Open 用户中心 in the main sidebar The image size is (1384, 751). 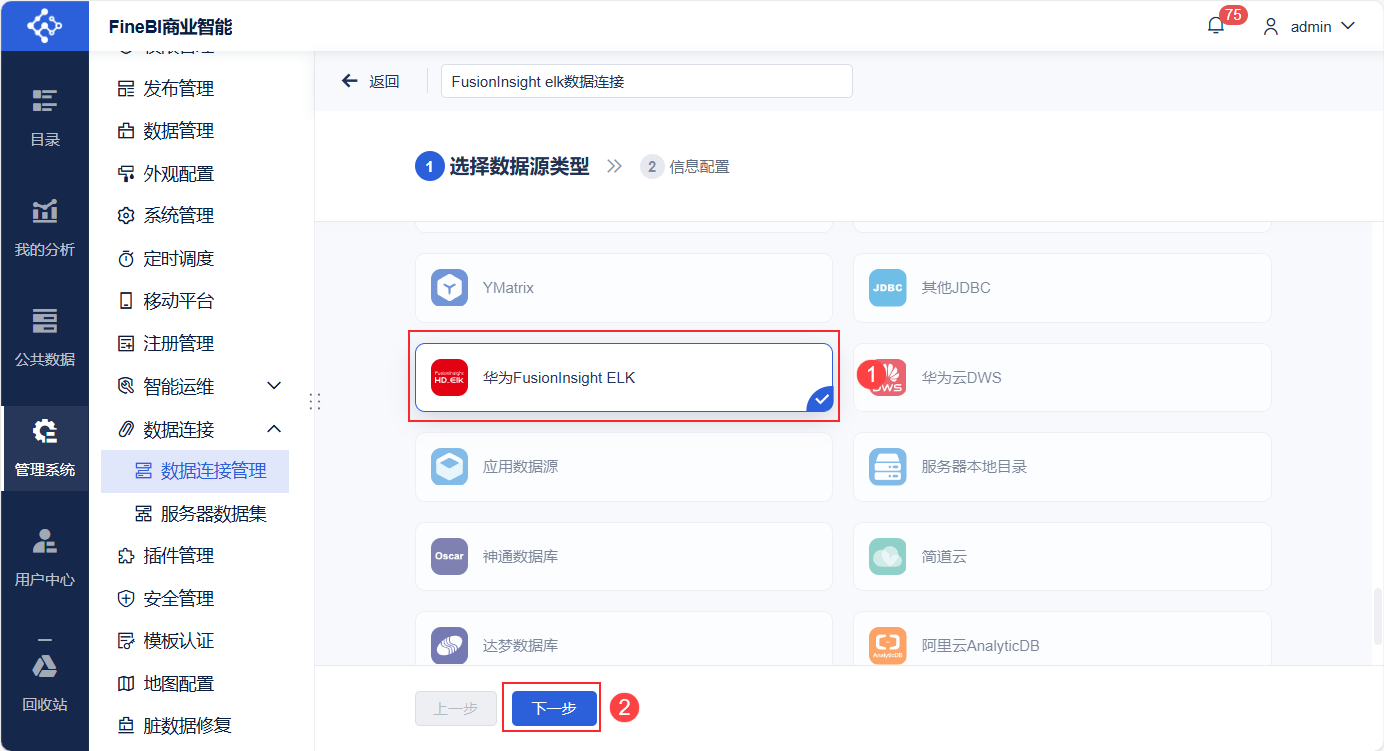click(x=44, y=558)
